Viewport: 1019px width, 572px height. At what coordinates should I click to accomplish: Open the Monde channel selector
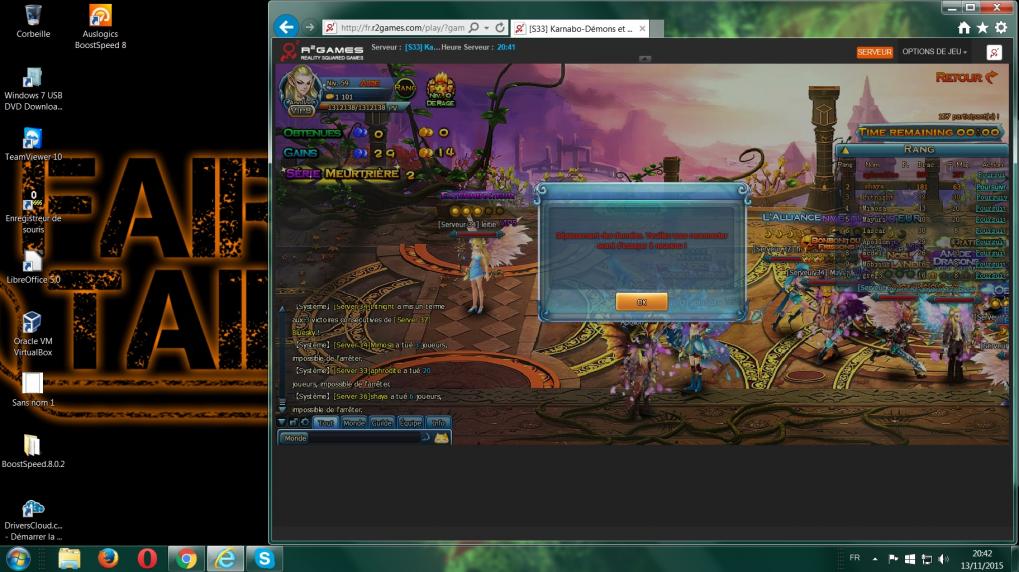(295, 438)
